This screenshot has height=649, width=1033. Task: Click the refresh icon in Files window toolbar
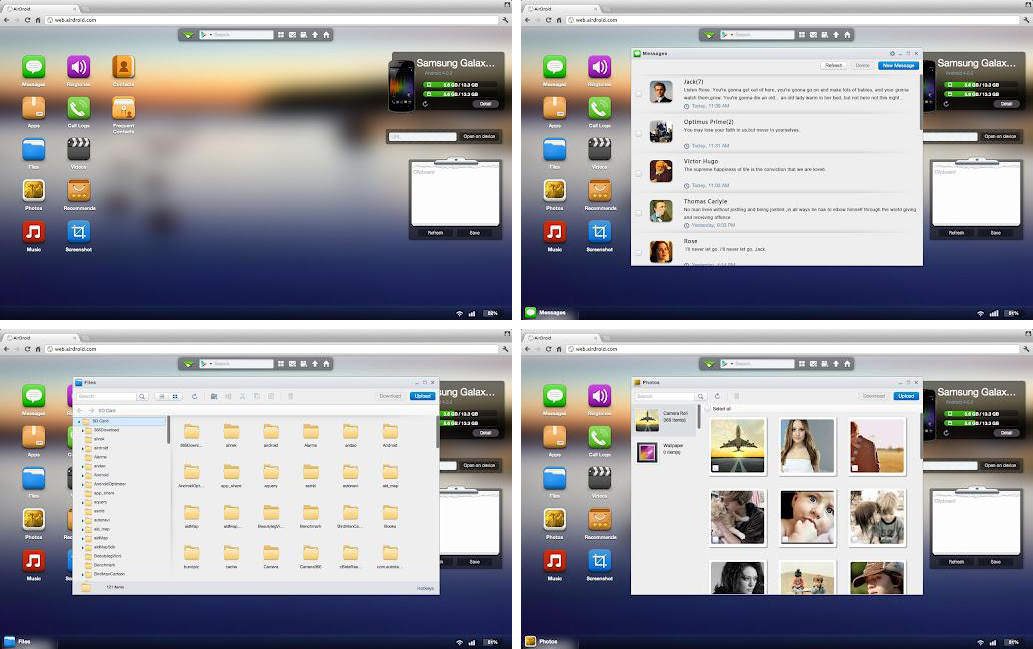click(x=194, y=396)
